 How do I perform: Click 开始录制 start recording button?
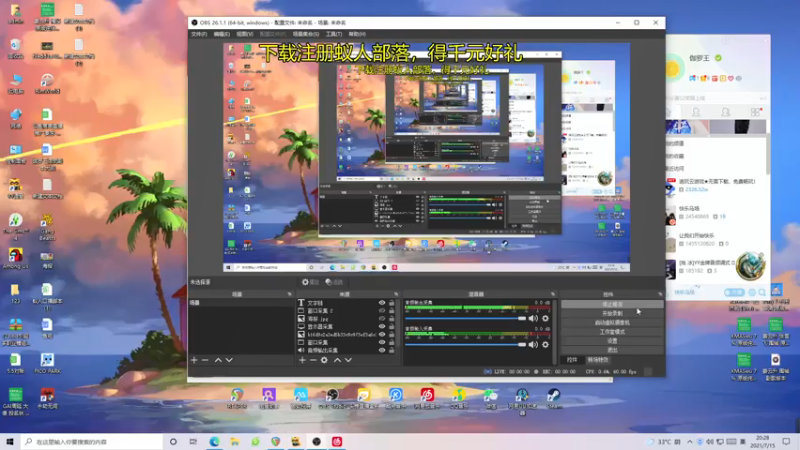tap(612, 313)
